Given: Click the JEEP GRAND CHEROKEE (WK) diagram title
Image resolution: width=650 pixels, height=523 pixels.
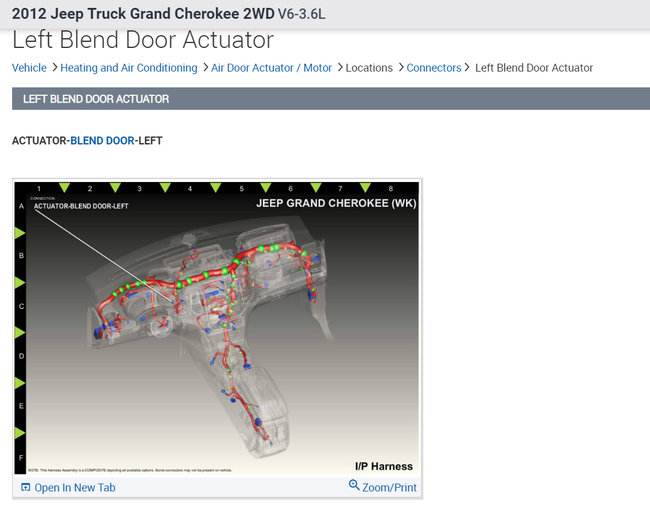Looking at the screenshot, I should pyautogui.click(x=336, y=203).
